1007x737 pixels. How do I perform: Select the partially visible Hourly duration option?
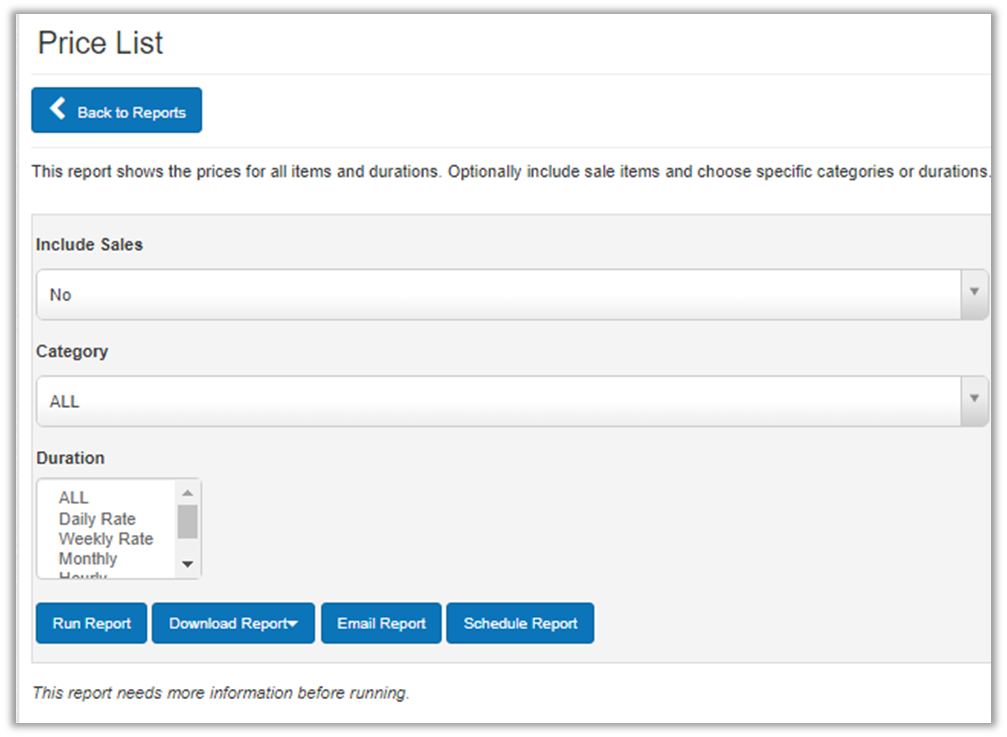[83, 575]
